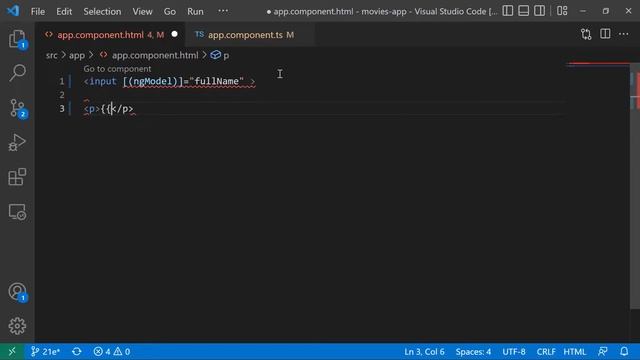This screenshot has height=360, width=640.
Task: Click the input tag keyword on line 1
Action: click(102, 81)
